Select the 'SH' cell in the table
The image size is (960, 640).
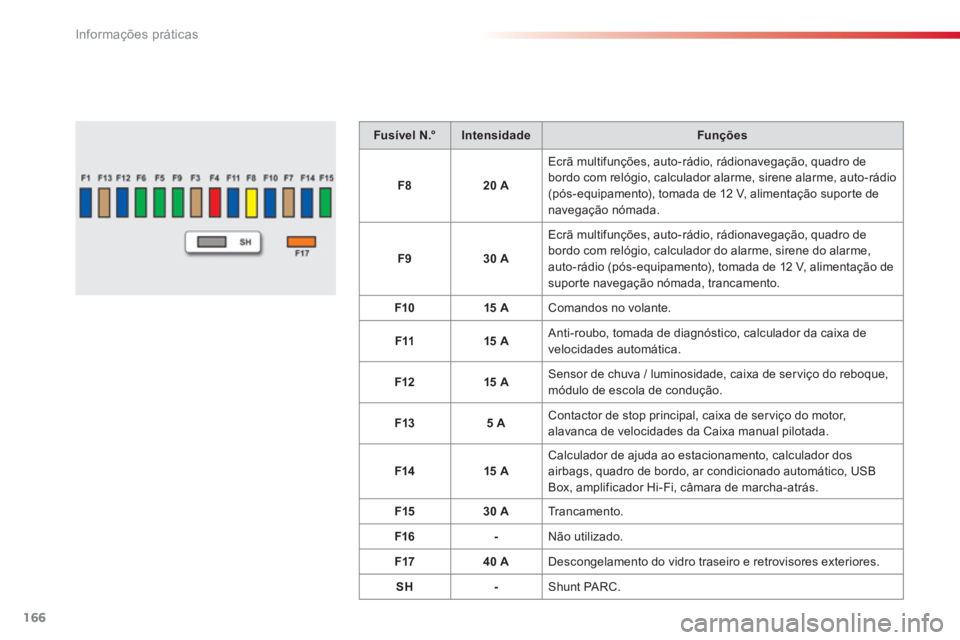(x=405, y=587)
